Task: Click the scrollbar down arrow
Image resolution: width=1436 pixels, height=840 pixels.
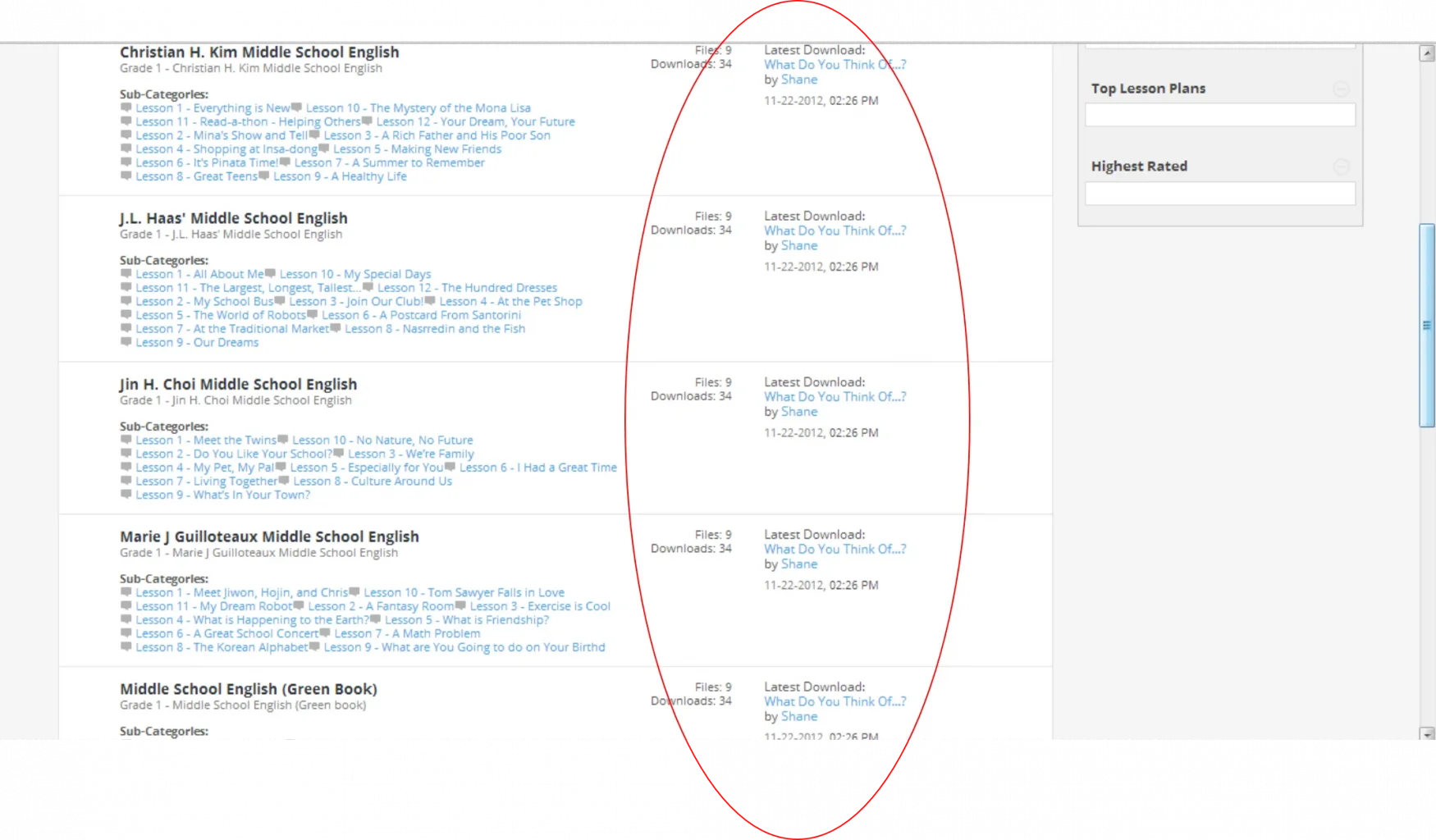Action: tap(1427, 733)
